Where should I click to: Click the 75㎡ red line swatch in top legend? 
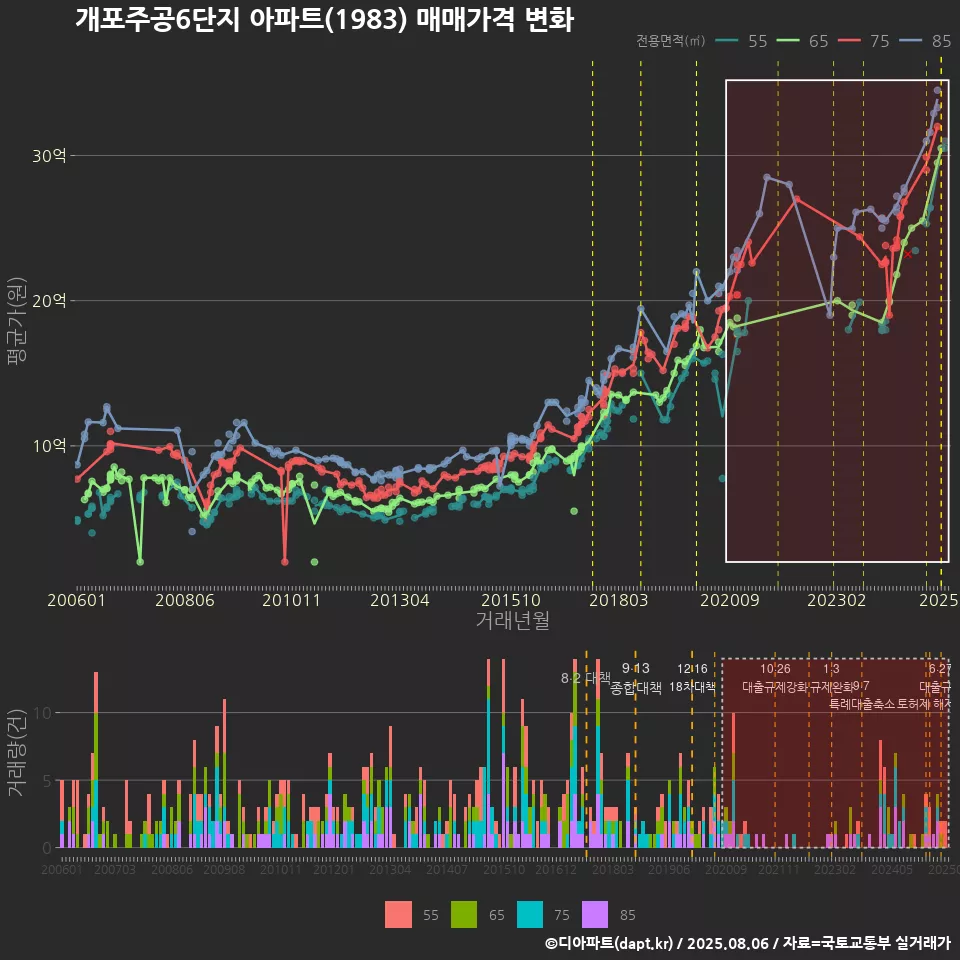pos(849,41)
